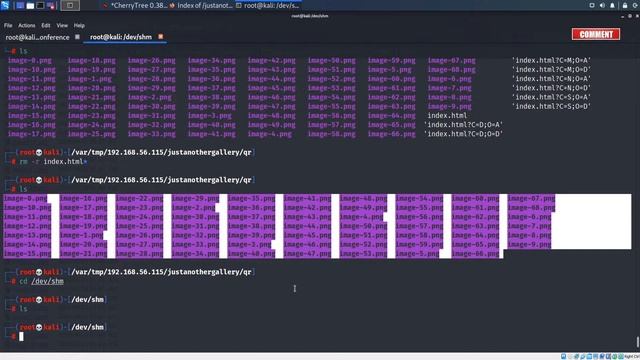The image size is (640, 360).
Task: Click the workspace switcher box in top panel
Action: coord(70,6)
